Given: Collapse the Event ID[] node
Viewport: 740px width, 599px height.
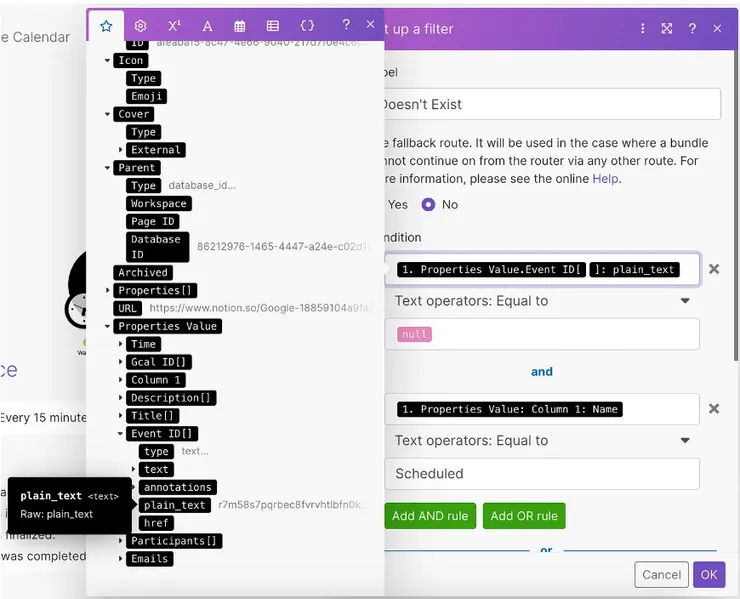Looking at the screenshot, I should pyautogui.click(x=120, y=434).
